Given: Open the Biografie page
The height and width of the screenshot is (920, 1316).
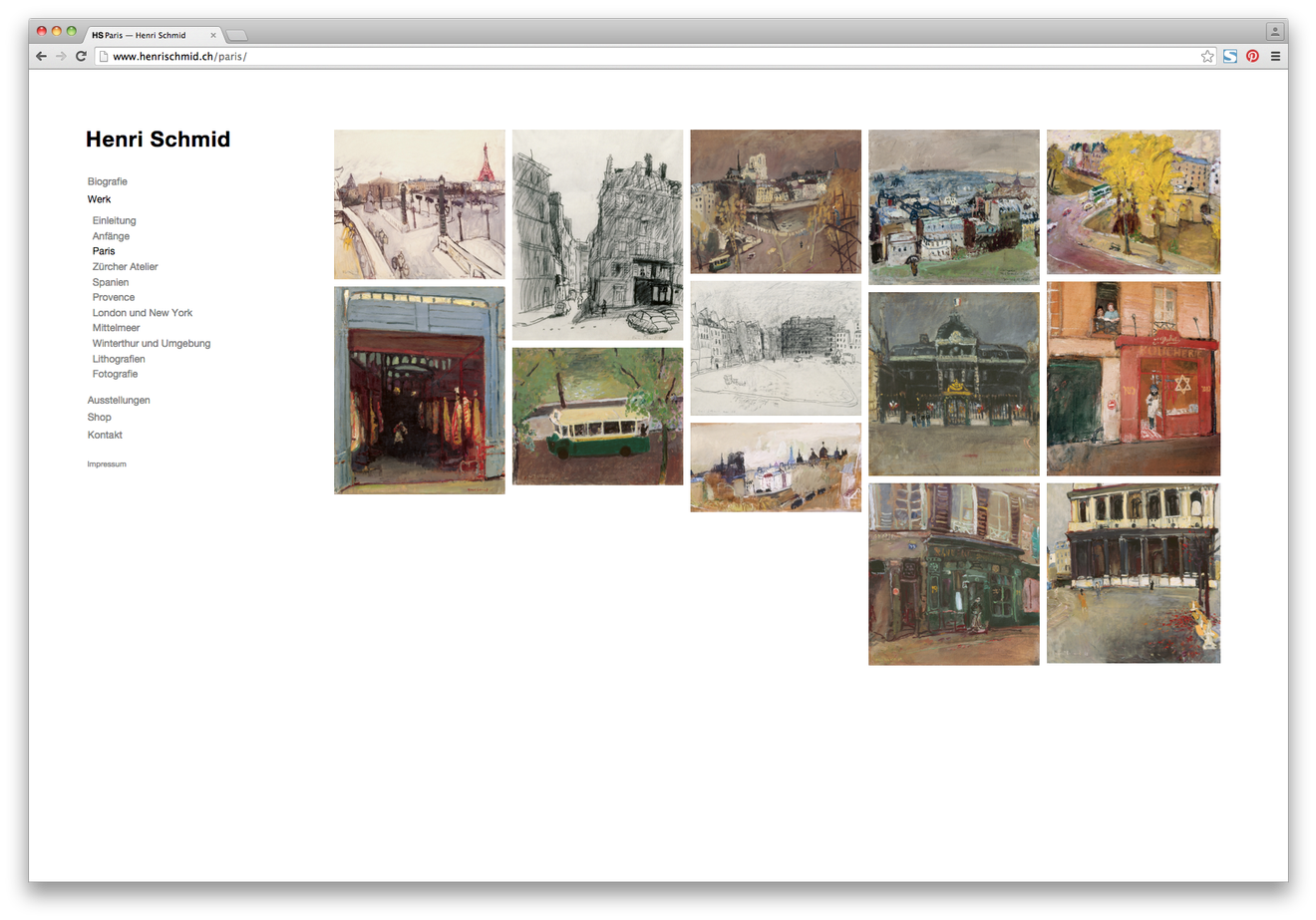Looking at the screenshot, I should (107, 181).
